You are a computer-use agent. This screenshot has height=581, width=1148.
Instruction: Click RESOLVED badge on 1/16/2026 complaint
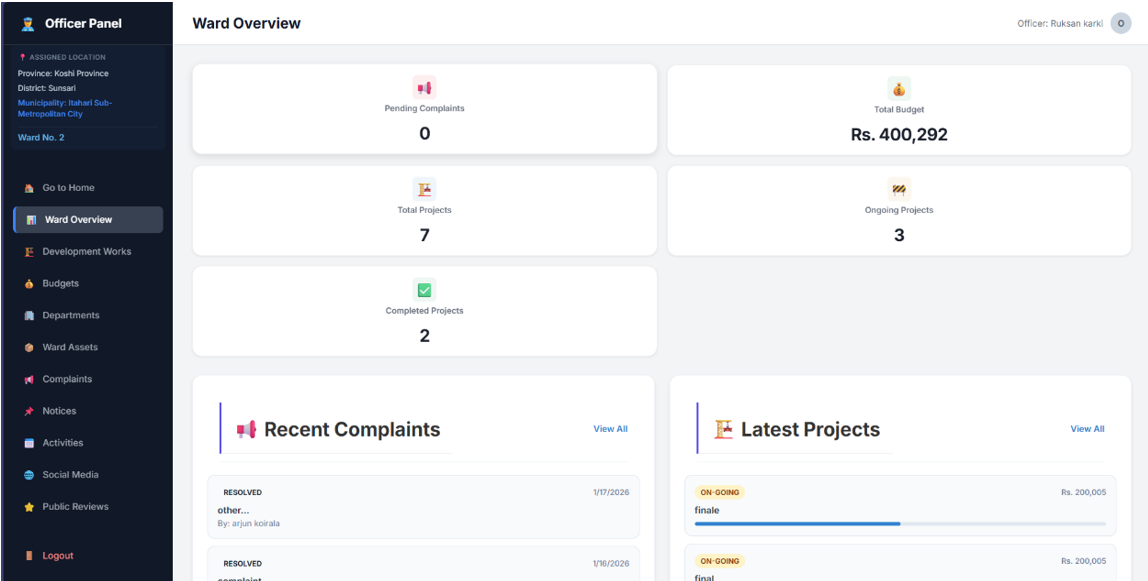[242, 564]
